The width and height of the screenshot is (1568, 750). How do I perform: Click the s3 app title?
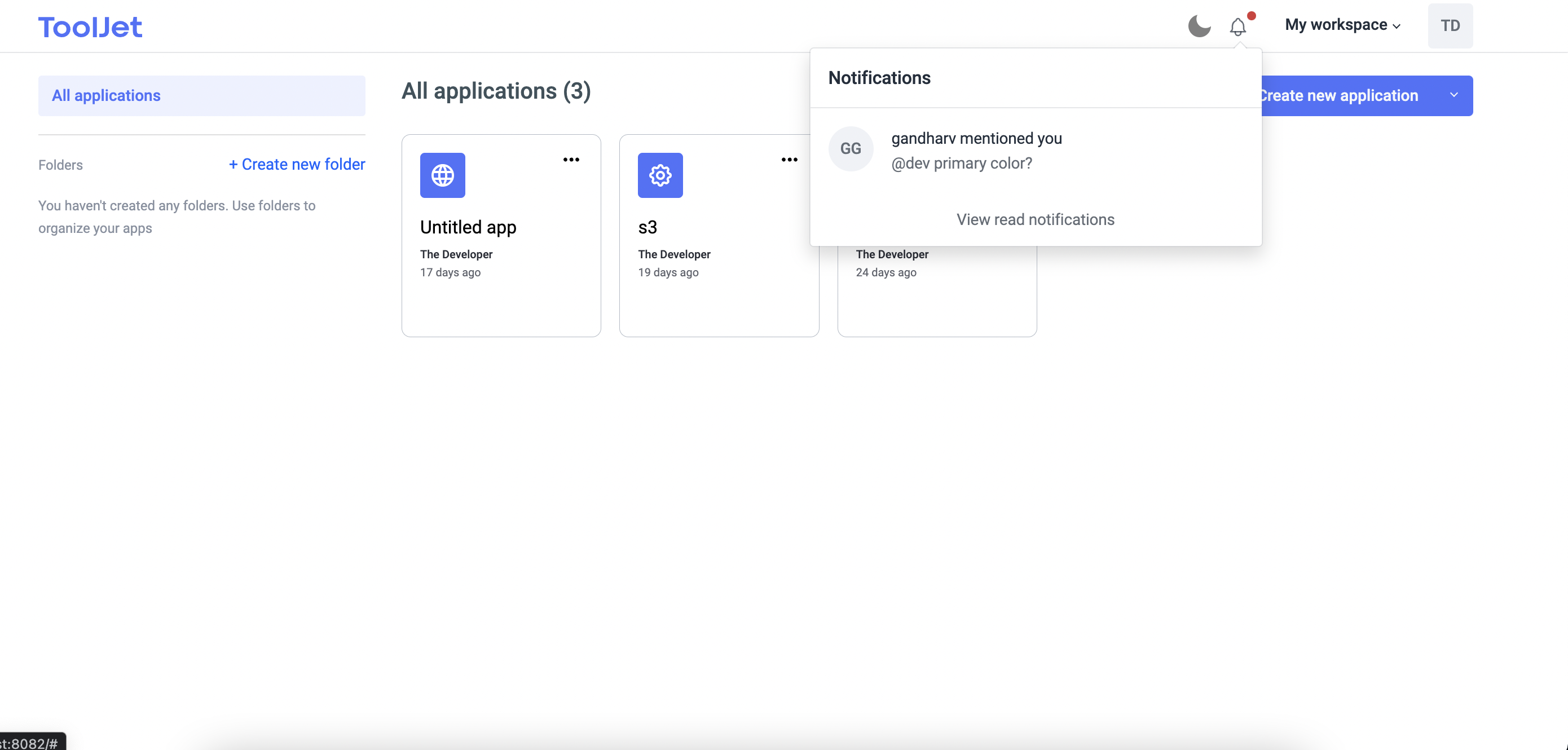[x=648, y=227]
